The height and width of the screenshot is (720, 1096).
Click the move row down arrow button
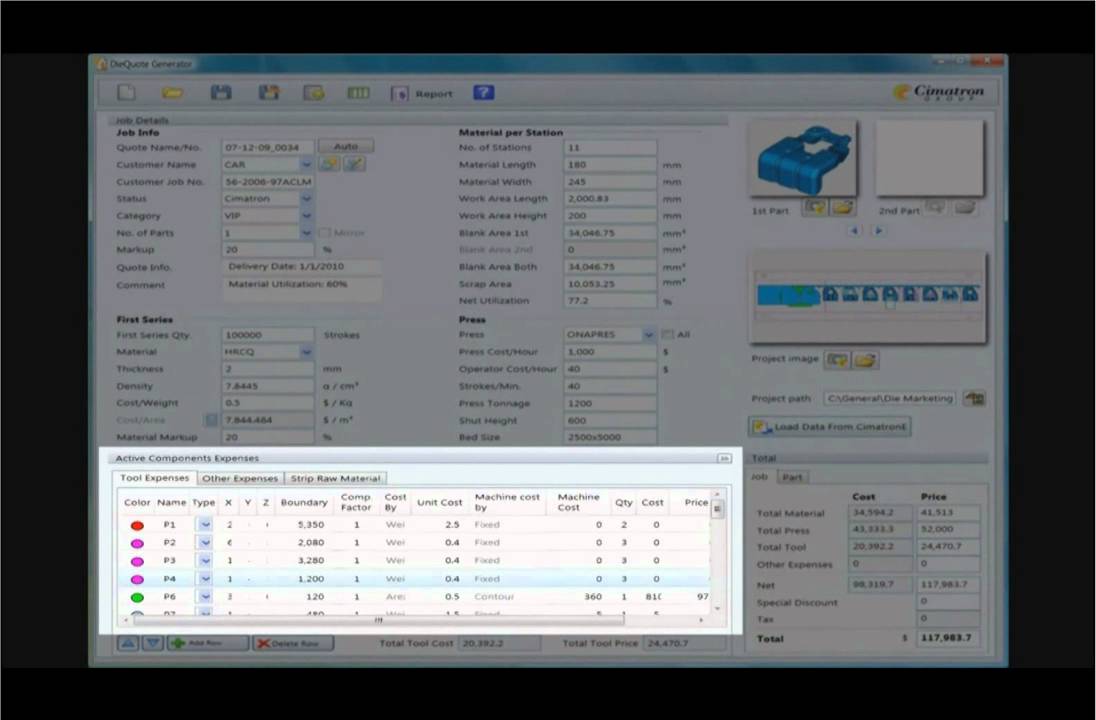click(152, 643)
